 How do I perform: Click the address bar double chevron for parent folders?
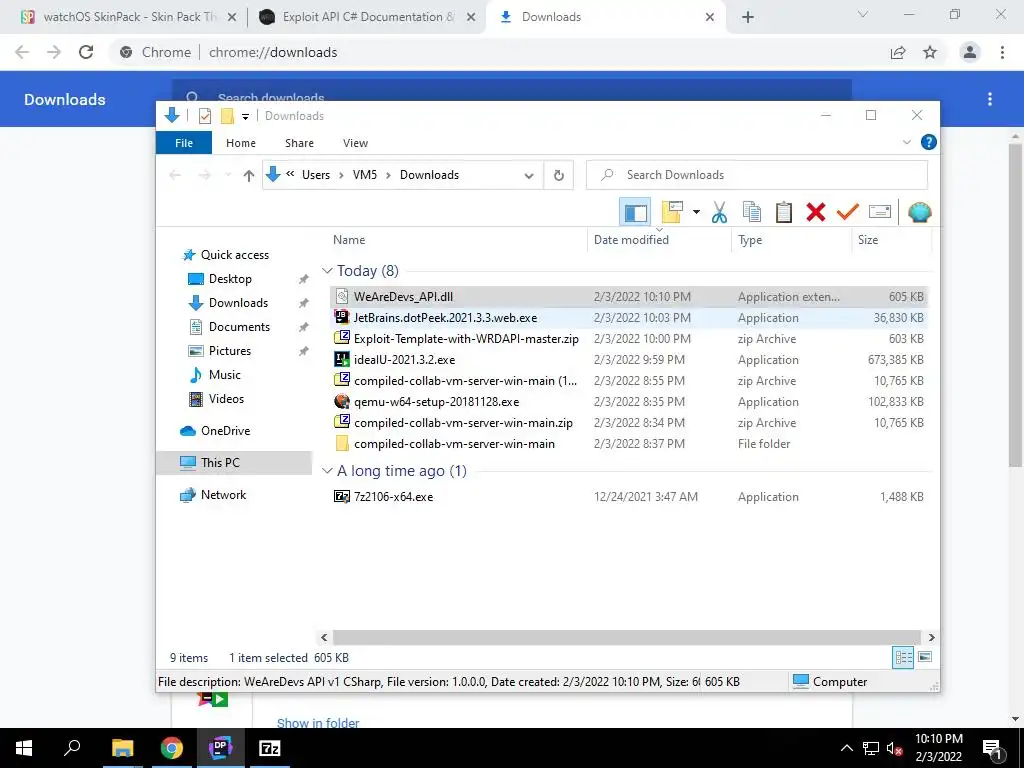click(290, 174)
